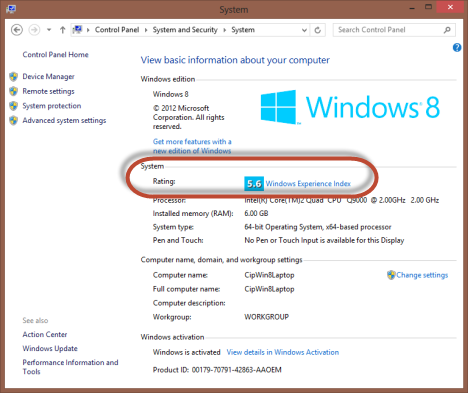468x393 pixels.
Task: Select the 6.00 GB installed memory value
Action: (256, 213)
